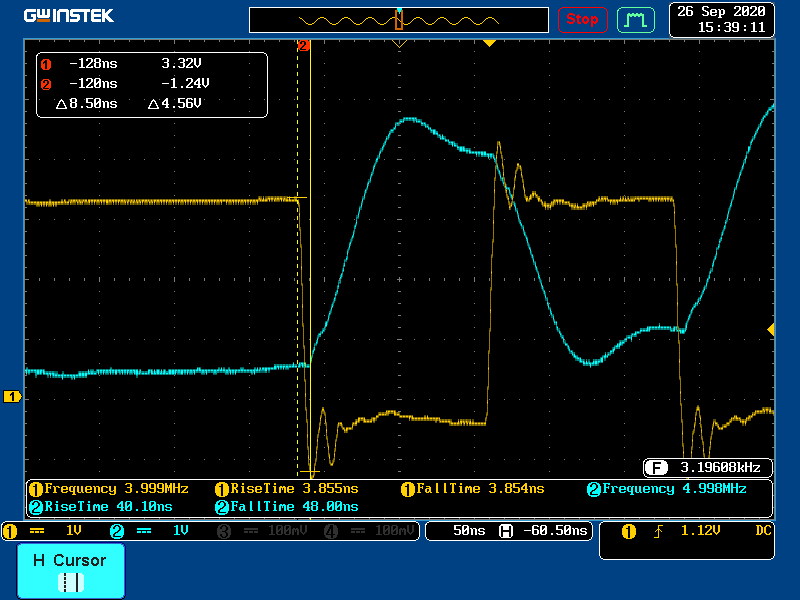Click the 1.12V trigger level readout
Screen dimensions: 800x600
(x=700, y=531)
